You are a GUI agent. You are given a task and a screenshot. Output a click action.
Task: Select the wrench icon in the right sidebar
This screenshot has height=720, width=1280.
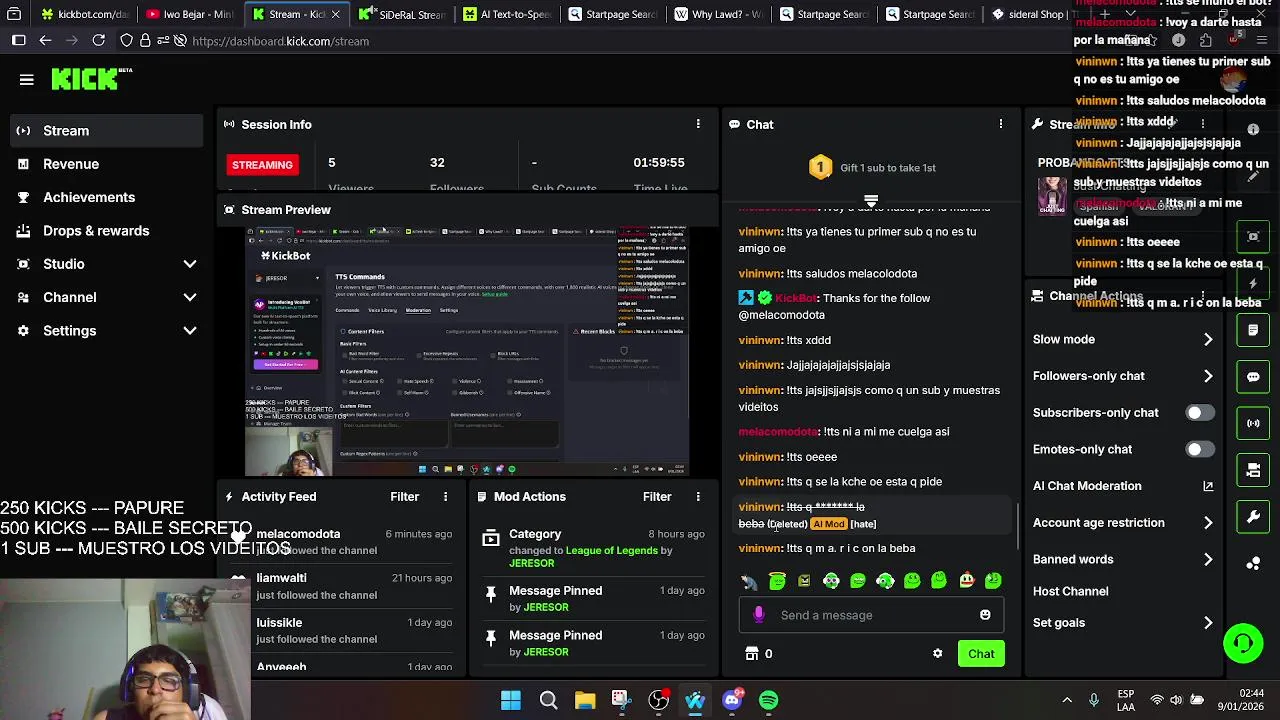pos(1253,517)
